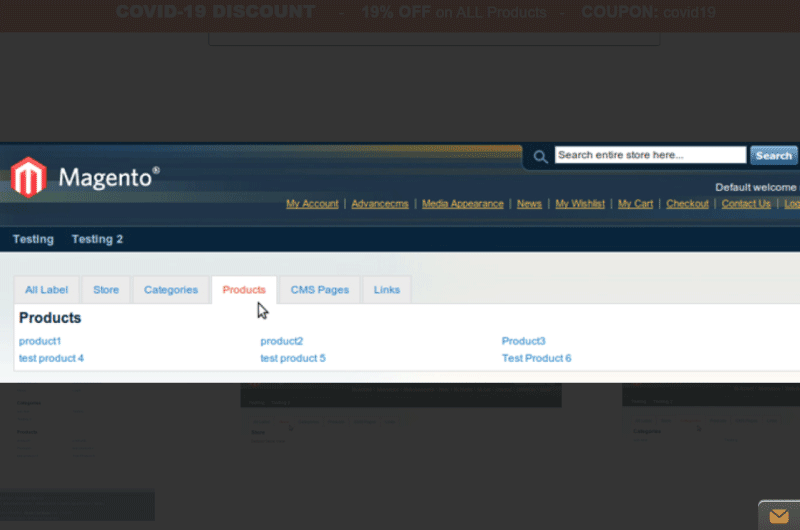This screenshot has height=530, width=800.
Task: Open the Advancecms link
Action: (x=380, y=204)
